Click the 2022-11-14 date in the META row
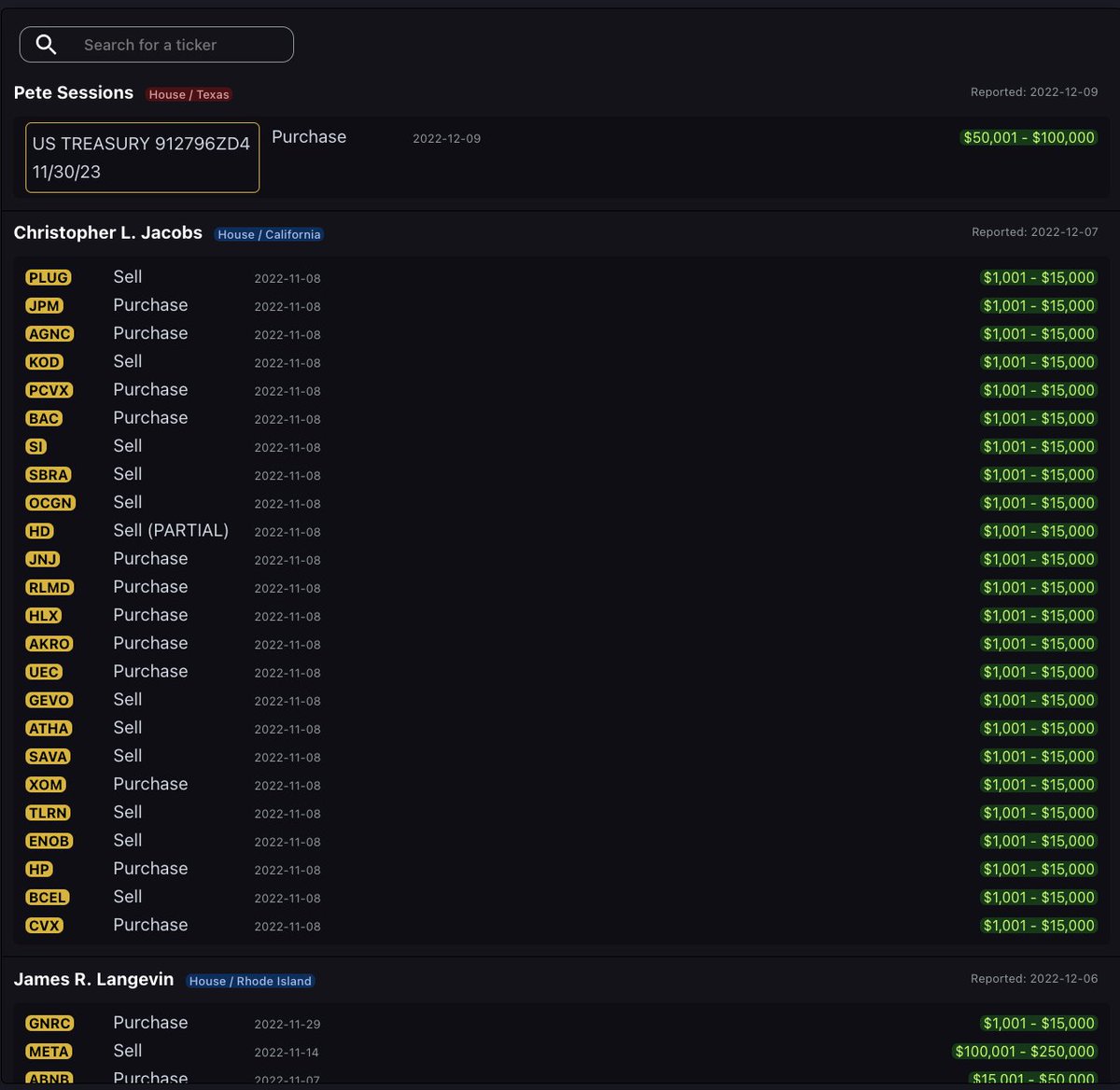The height and width of the screenshot is (1090, 1120). tap(287, 1053)
